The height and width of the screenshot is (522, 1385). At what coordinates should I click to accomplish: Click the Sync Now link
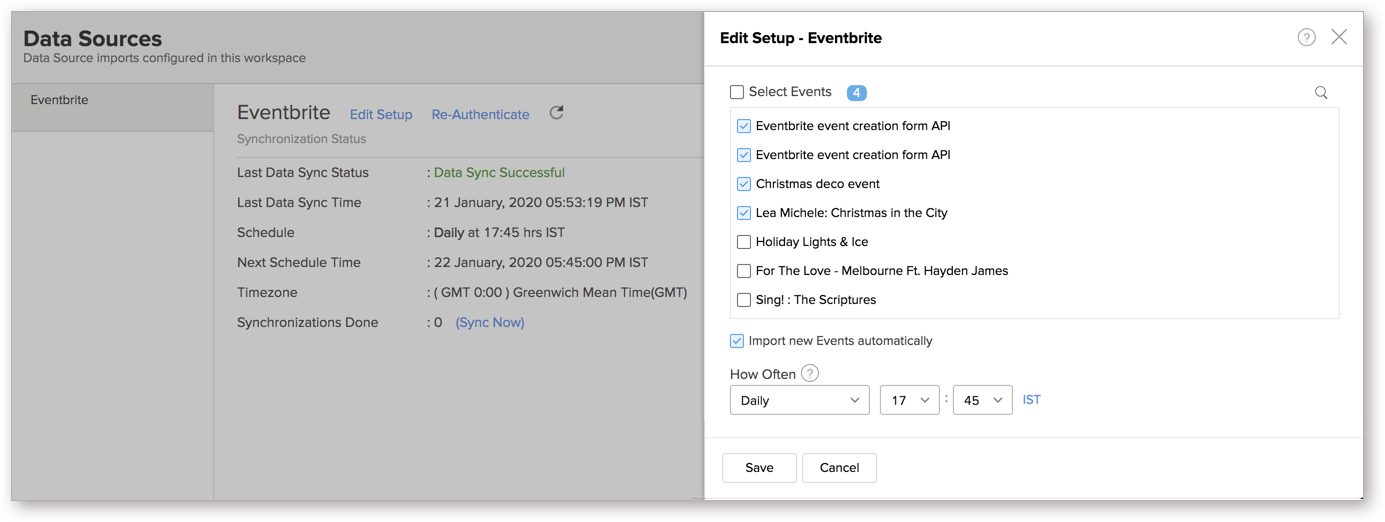pyautogui.click(x=490, y=322)
